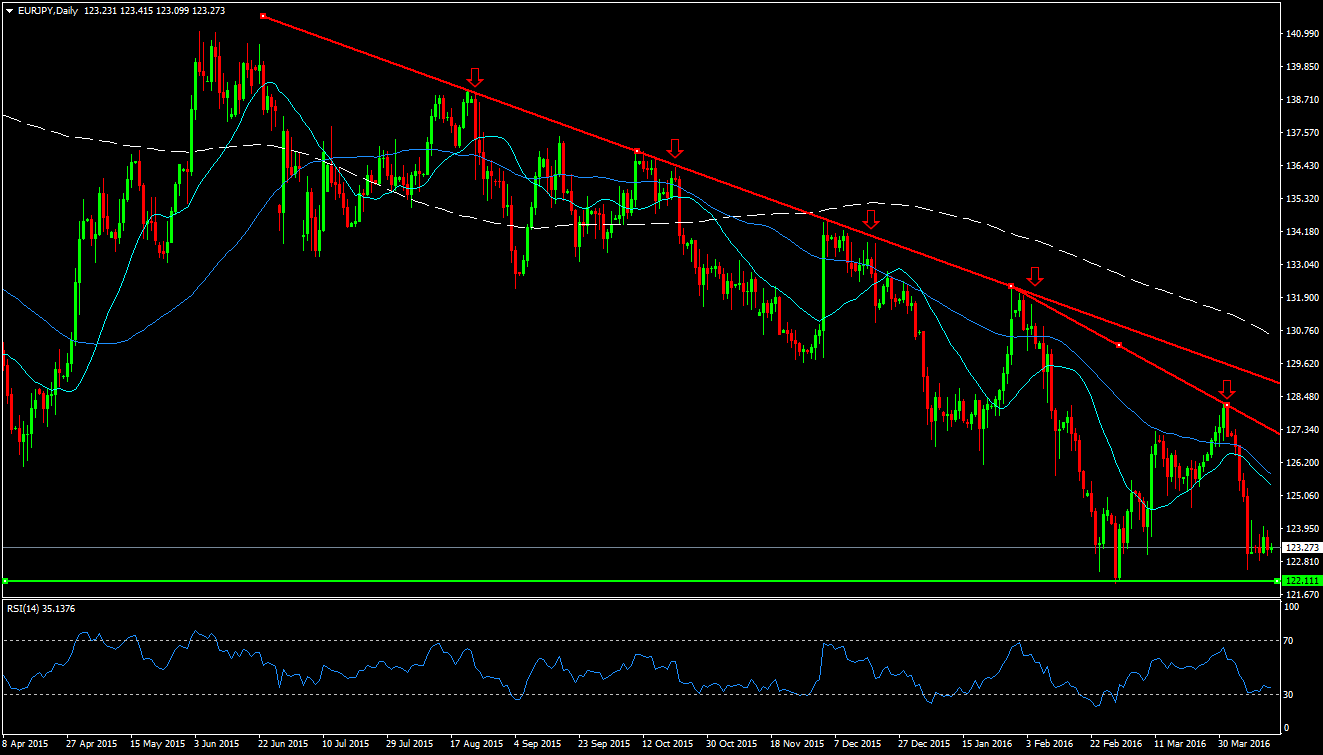Screen dimensions: 1323x755
Task: Click the current price tag 123.273
Action: pyautogui.click(x=1301, y=547)
